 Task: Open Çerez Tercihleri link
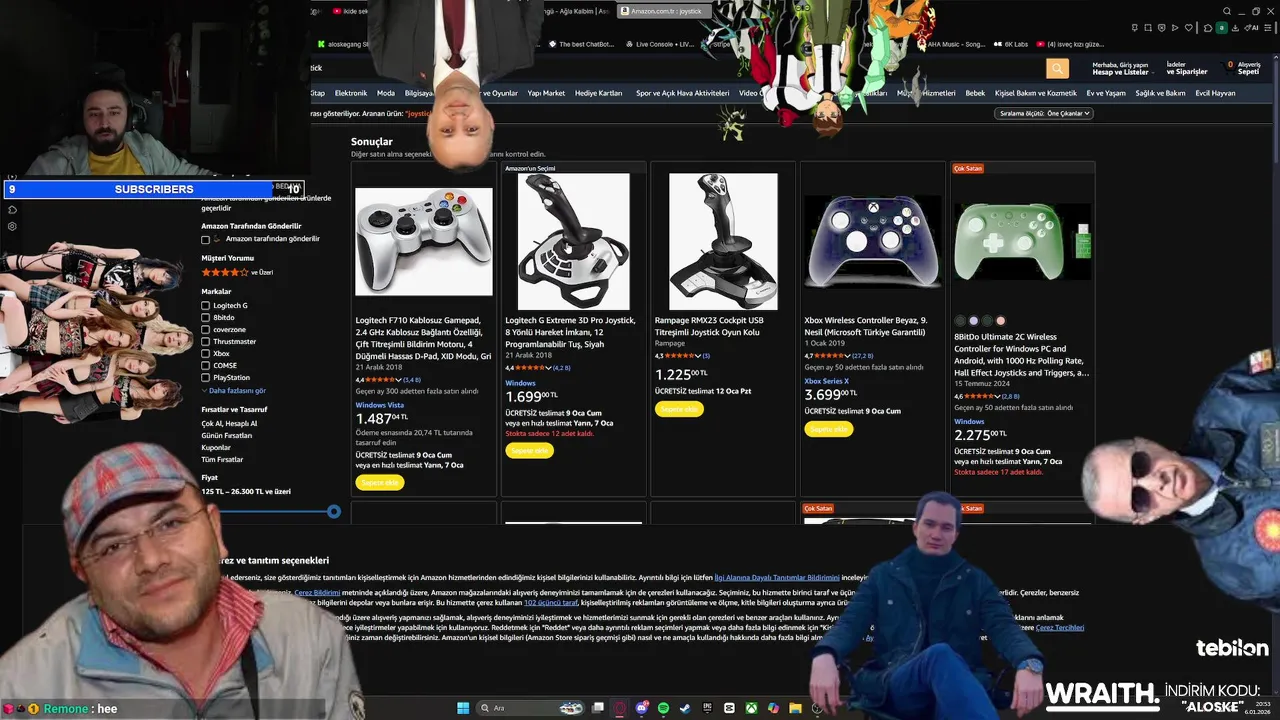point(1060,627)
